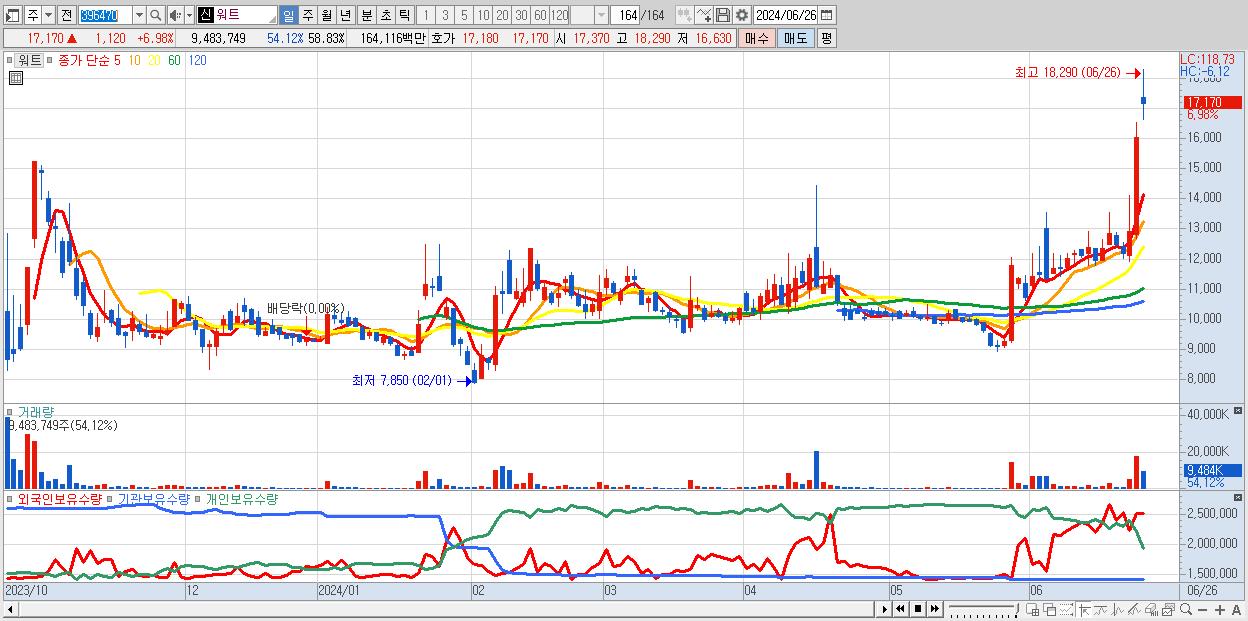Viewport: 1248px width, 621px height.
Task: Click the text annotation A icon
Action: pos(1236,608)
